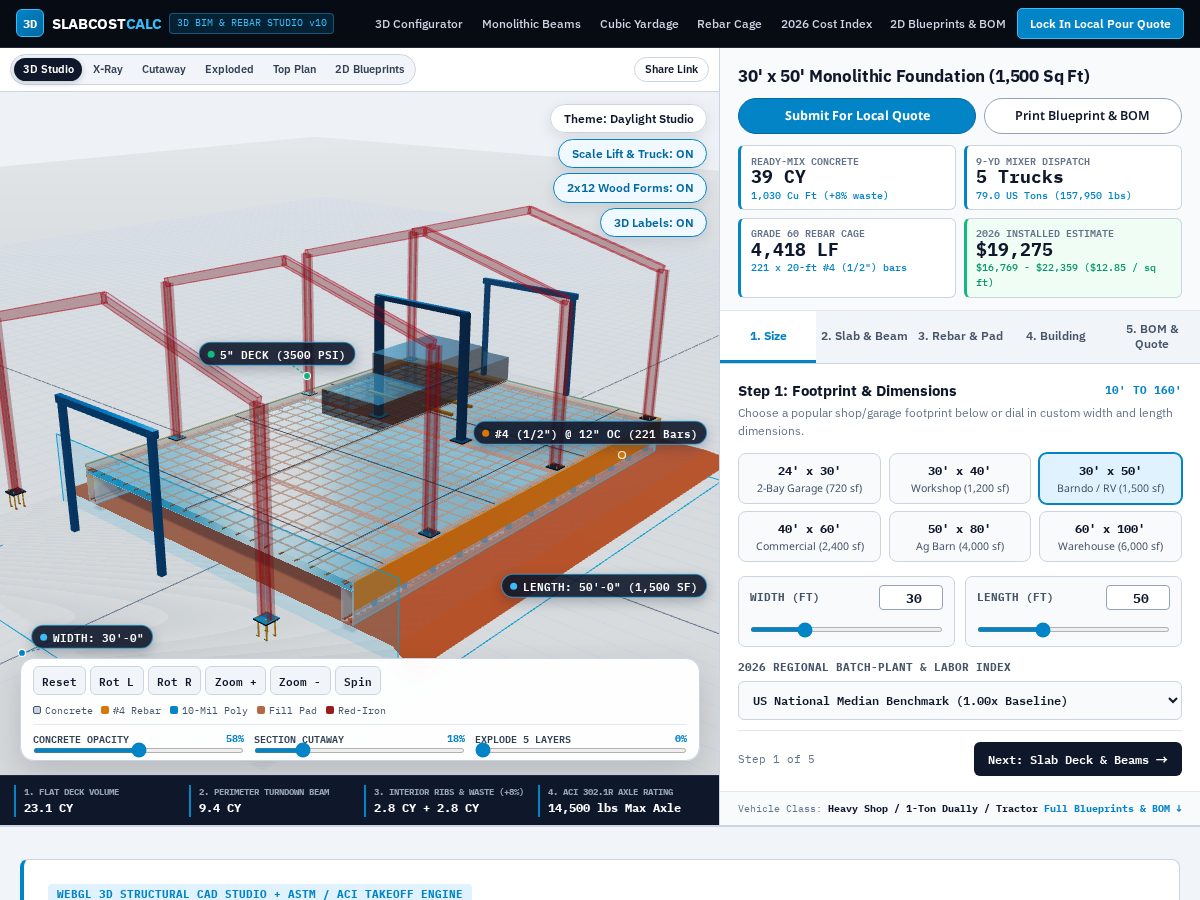Click the WIDTH: 30'-0" 3D label

pos(92,637)
